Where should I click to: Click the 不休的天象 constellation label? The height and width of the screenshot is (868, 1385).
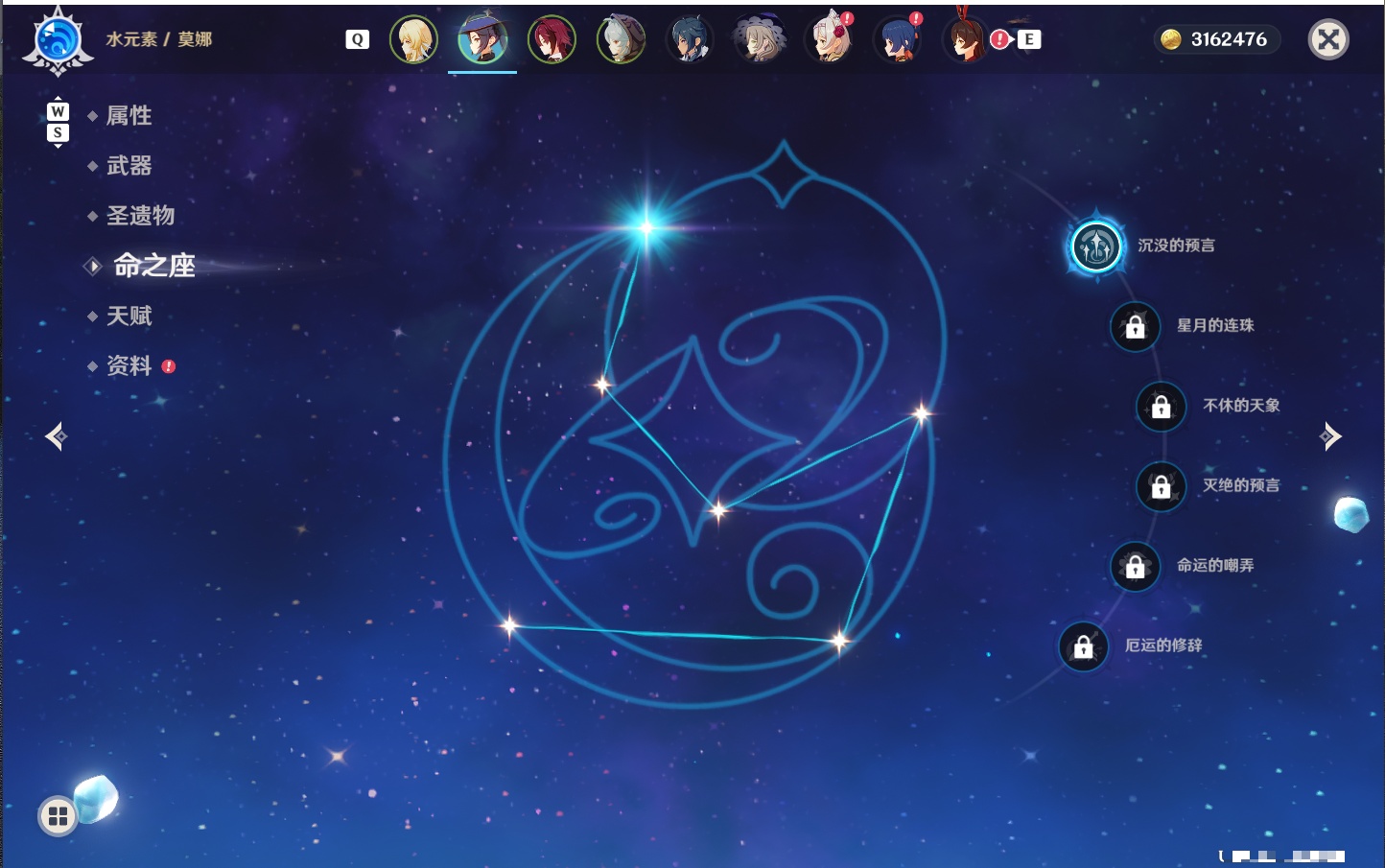coord(1241,406)
